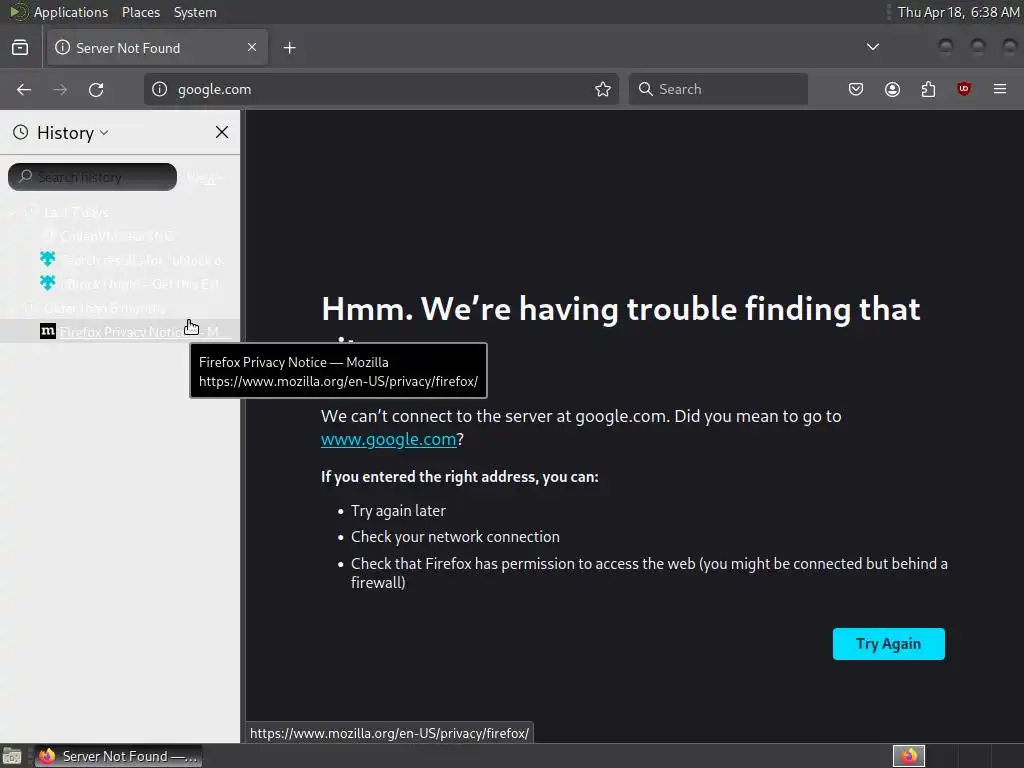
Task: Click the icon left of the Applications menu
Action: pos(19,12)
